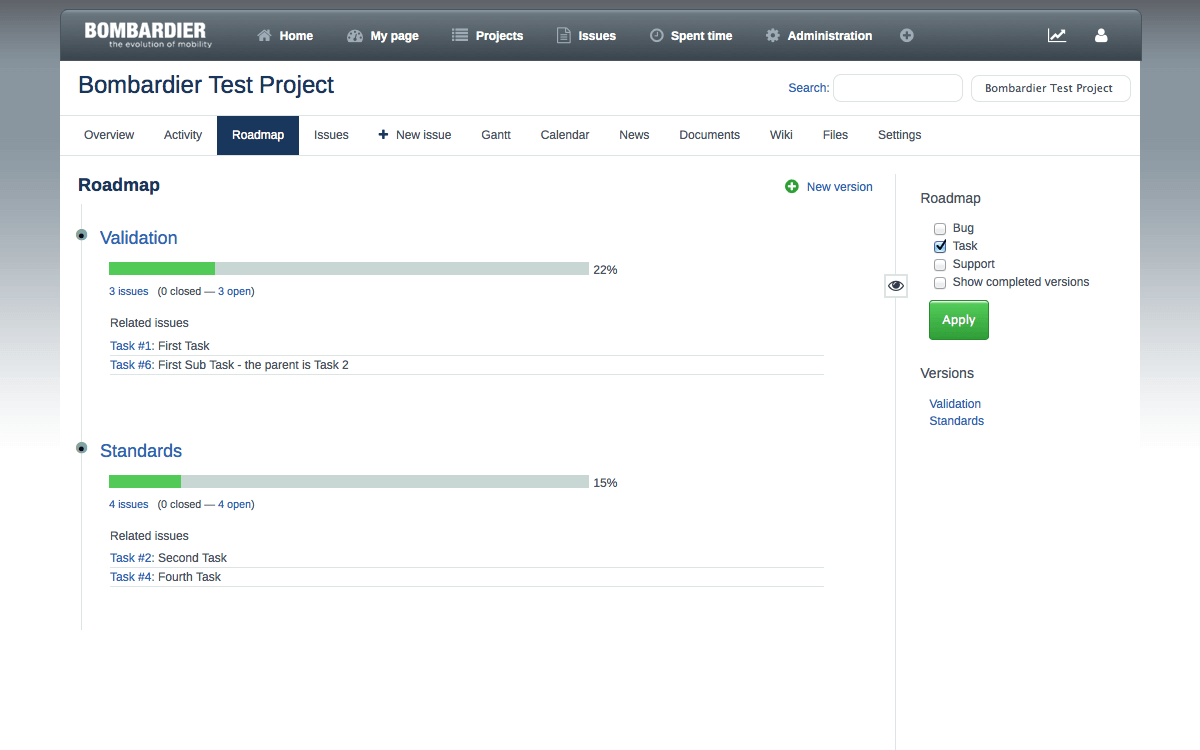Click the text 'First Sub Task - the parent is Task 2'
Screen dimensions: 1200x750
pyautogui.click(x=254, y=365)
